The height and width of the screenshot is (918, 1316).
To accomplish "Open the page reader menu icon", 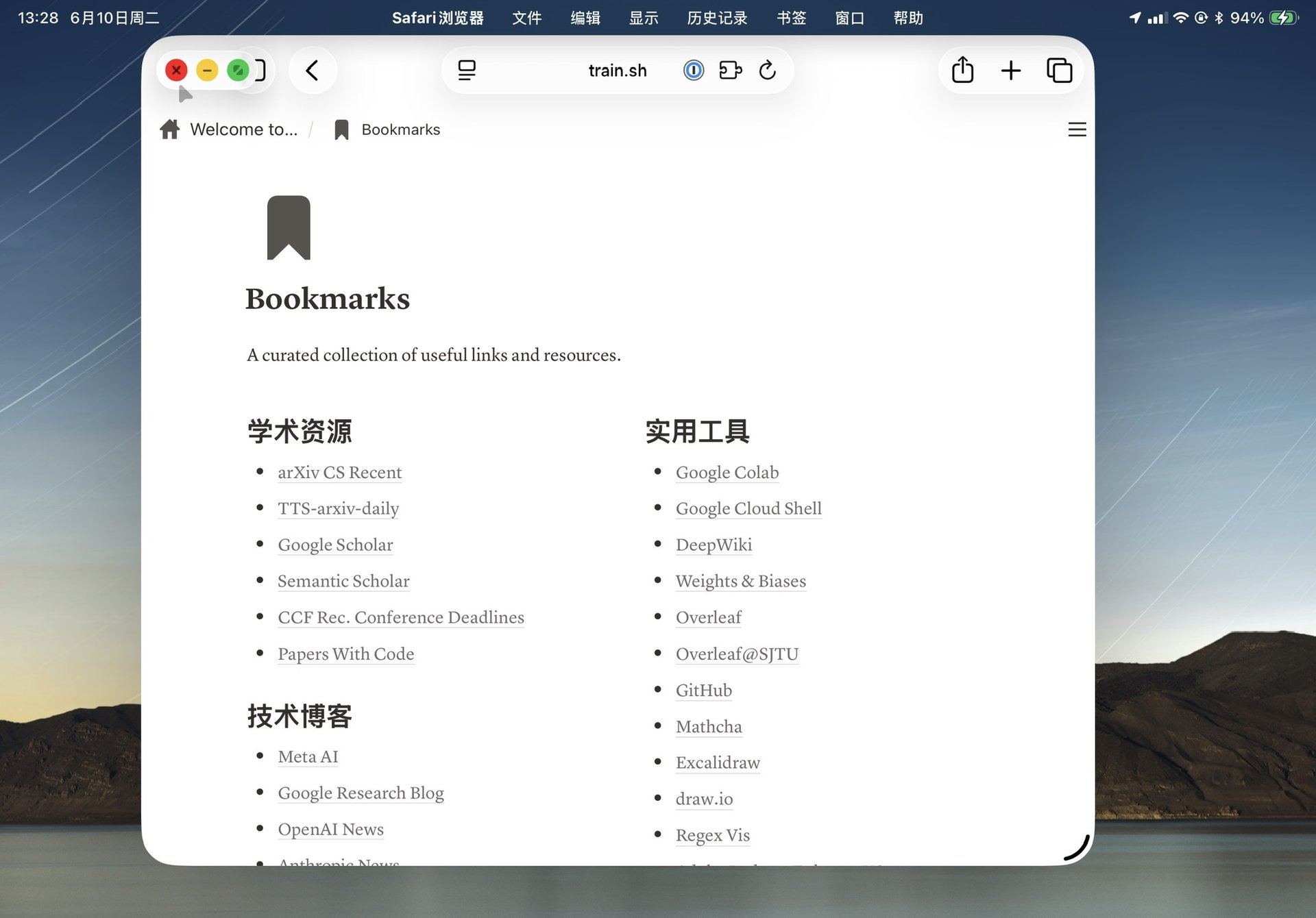I will click(467, 70).
